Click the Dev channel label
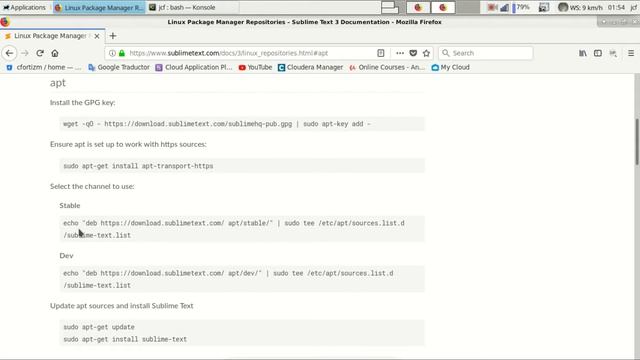 click(x=66, y=256)
